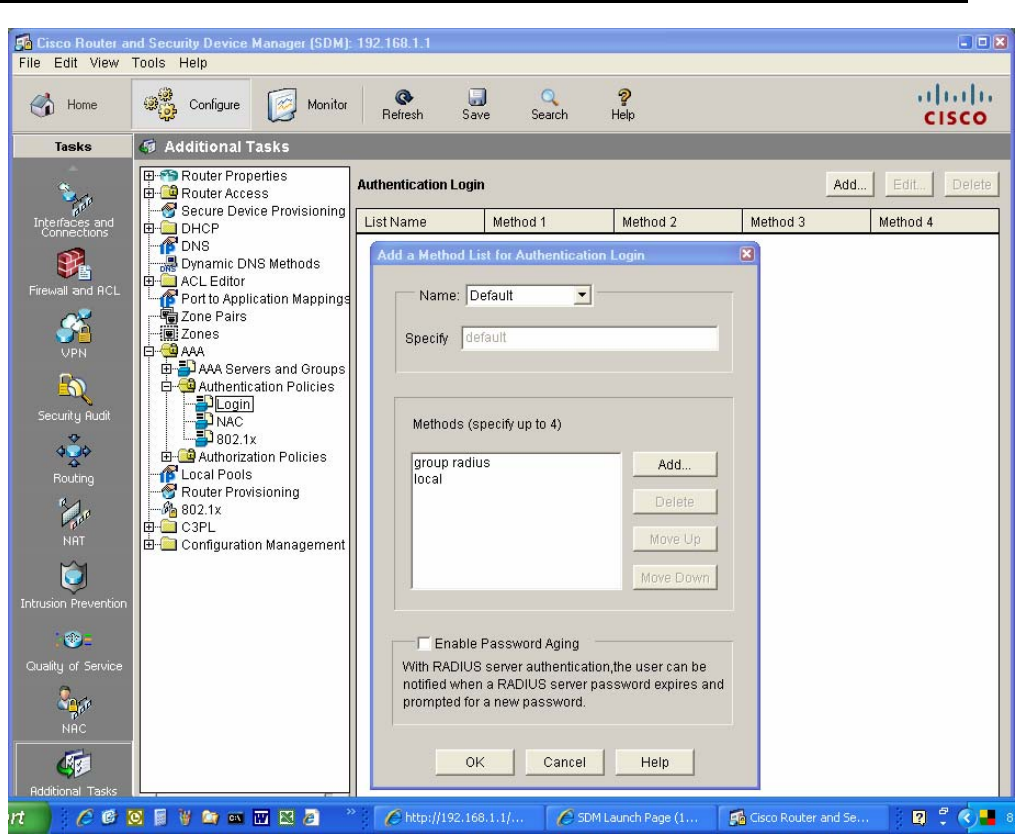The image size is (1015, 834).
Task: Open the NAT task in sidebar
Action: [x=73, y=522]
